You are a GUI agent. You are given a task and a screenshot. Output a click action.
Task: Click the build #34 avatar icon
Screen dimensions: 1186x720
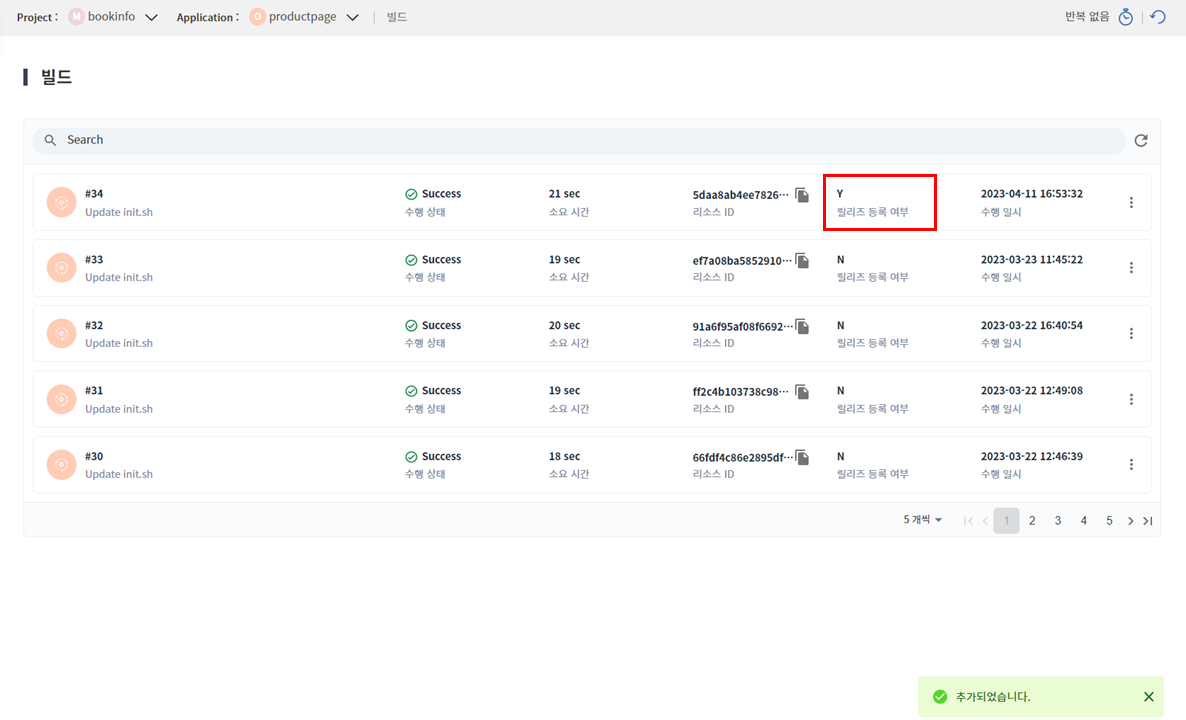pyautogui.click(x=61, y=203)
